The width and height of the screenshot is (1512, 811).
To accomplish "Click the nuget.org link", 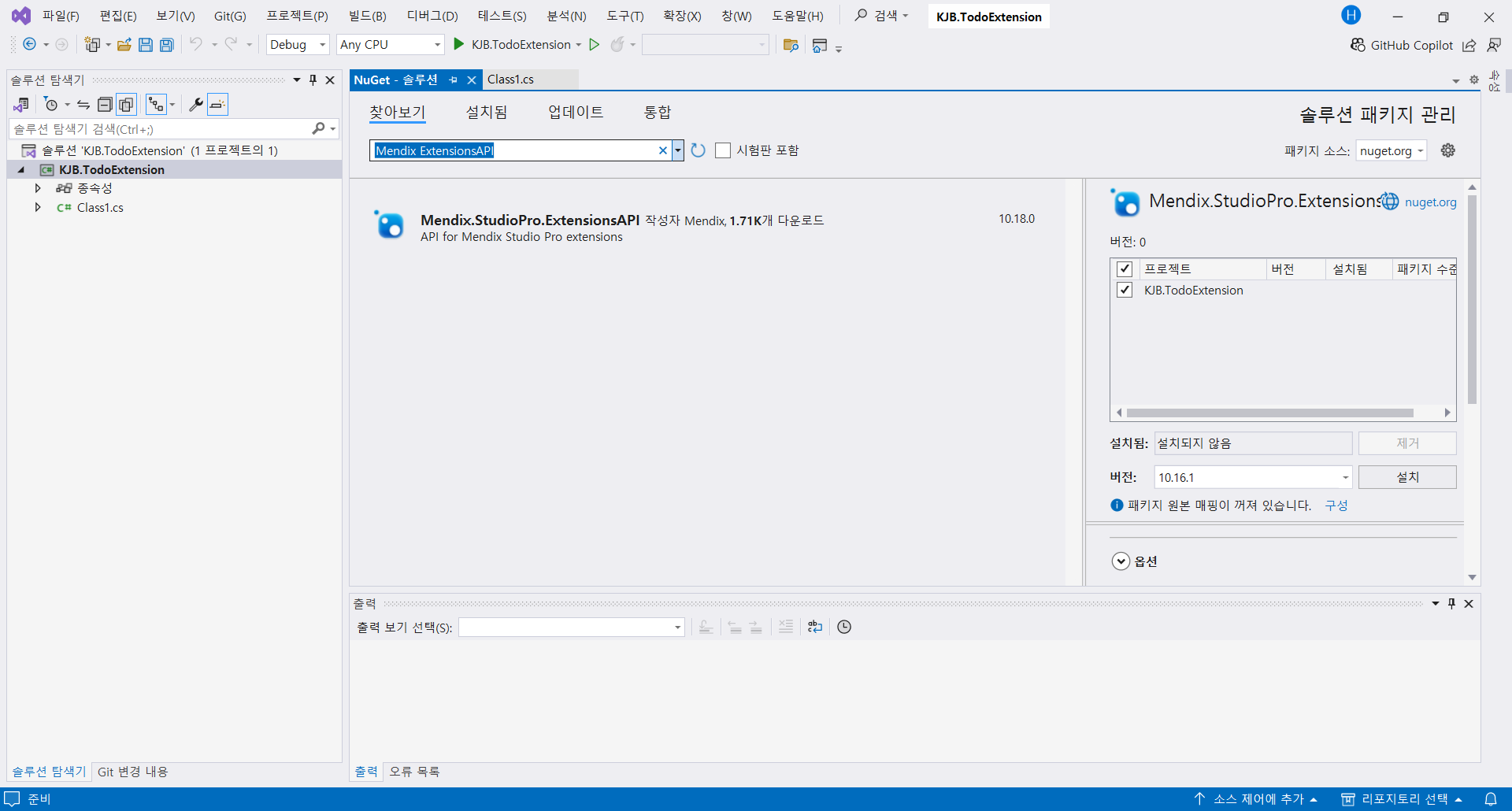I will (x=1430, y=202).
